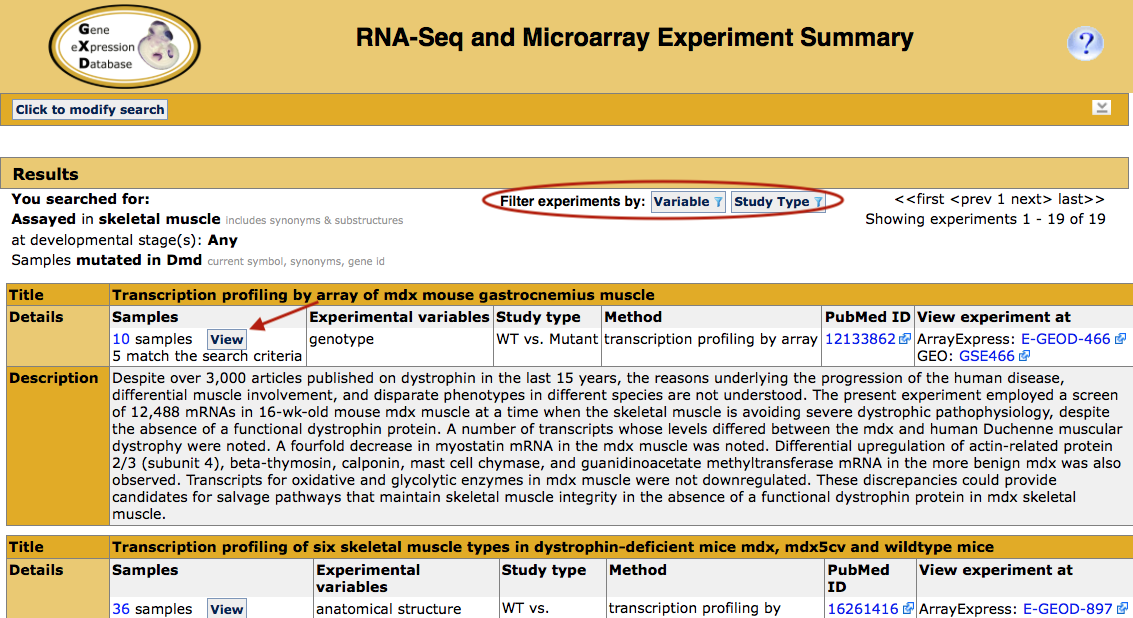Image resolution: width=1133 pixels, height=618 pixels.
Task: View samples for the 36 samples experiment
Action: point(226,609)
